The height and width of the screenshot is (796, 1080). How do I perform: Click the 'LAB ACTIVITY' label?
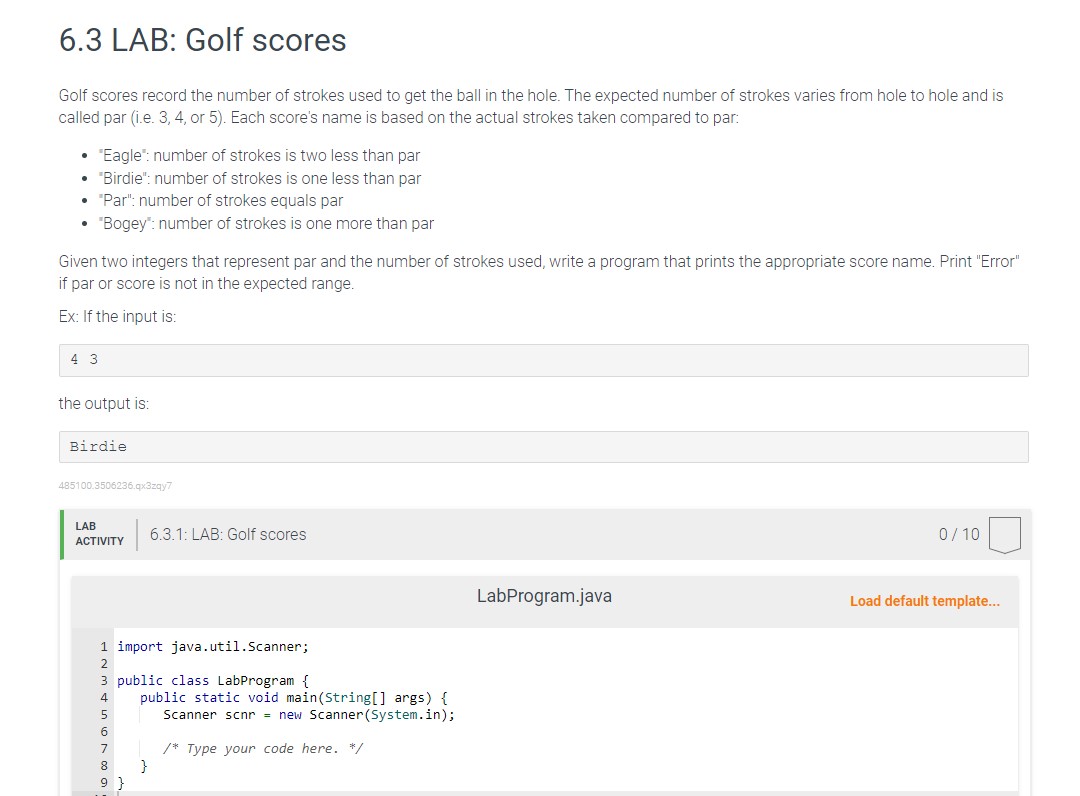click(x=99, y=534)
